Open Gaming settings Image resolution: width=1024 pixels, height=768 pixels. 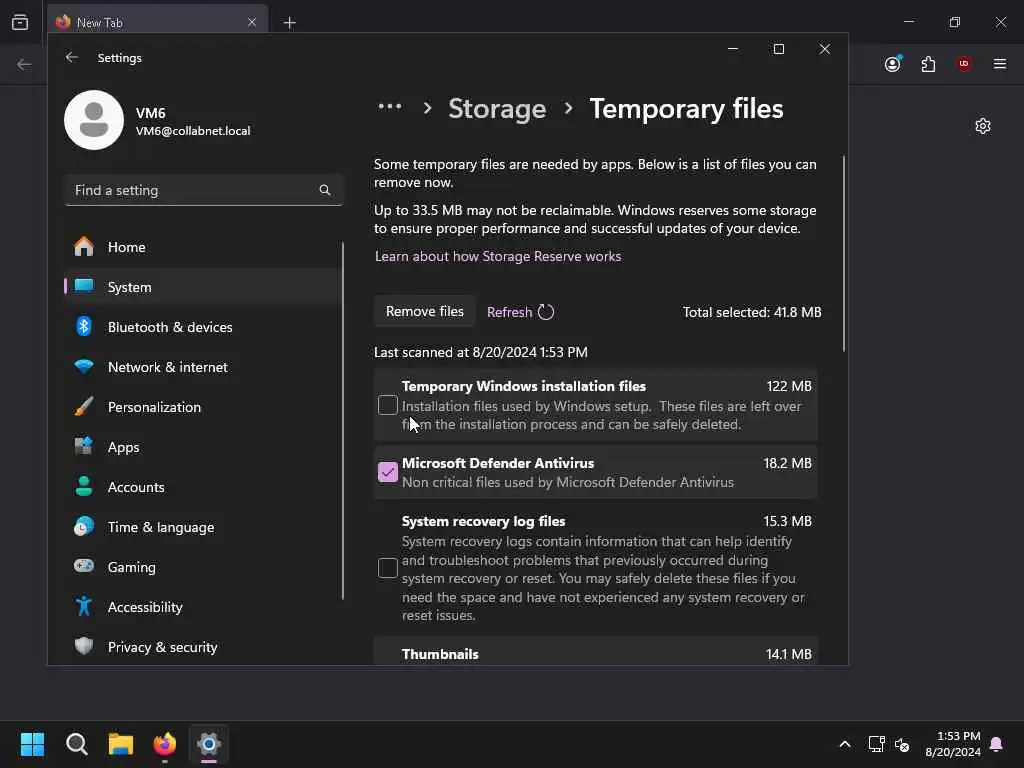(203, 567)
